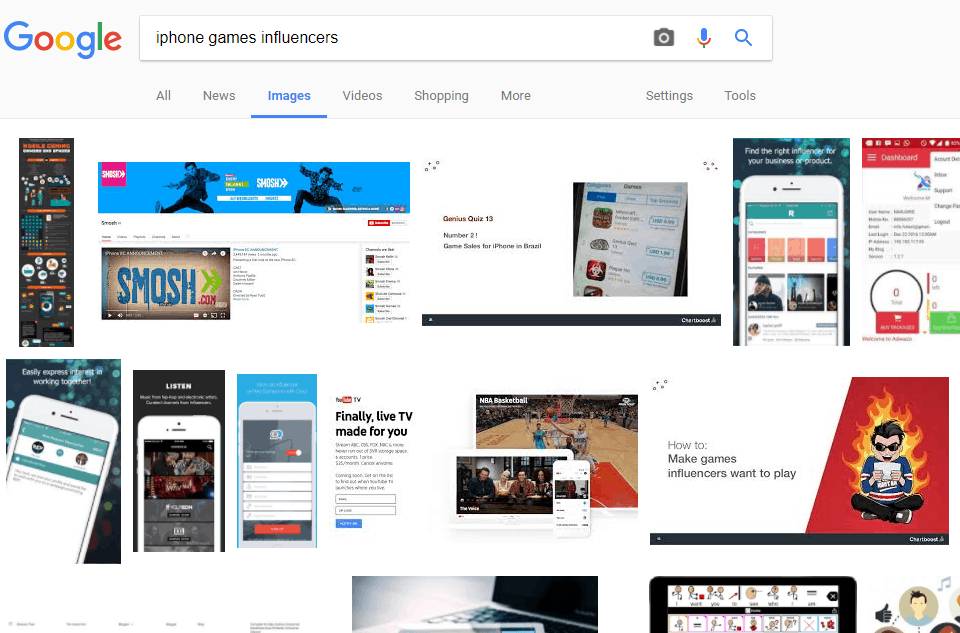Open search by image camera icon
960x633 pixels.
pos(664,38)
